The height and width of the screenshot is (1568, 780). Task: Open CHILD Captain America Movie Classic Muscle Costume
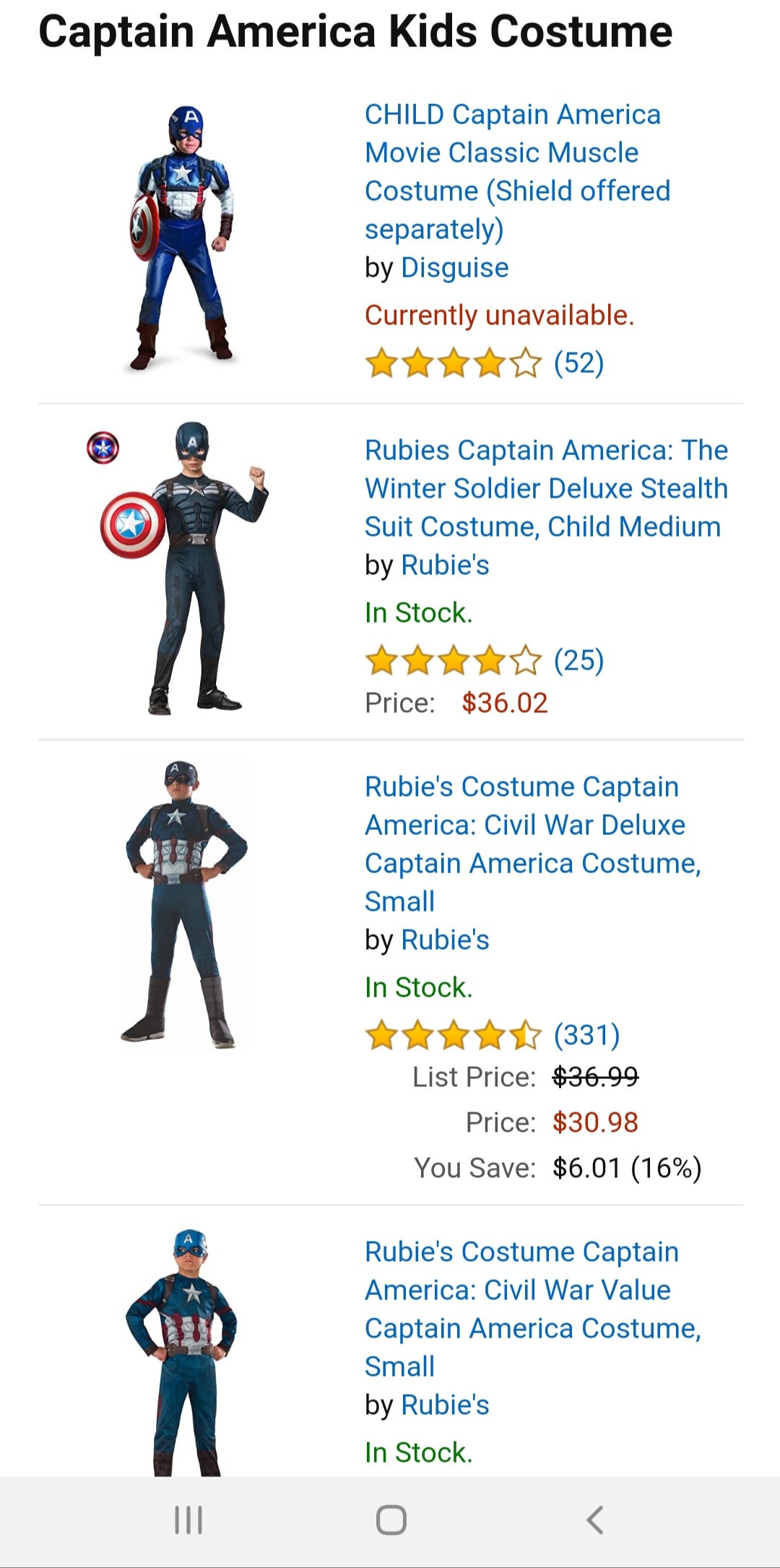(517, 172)
